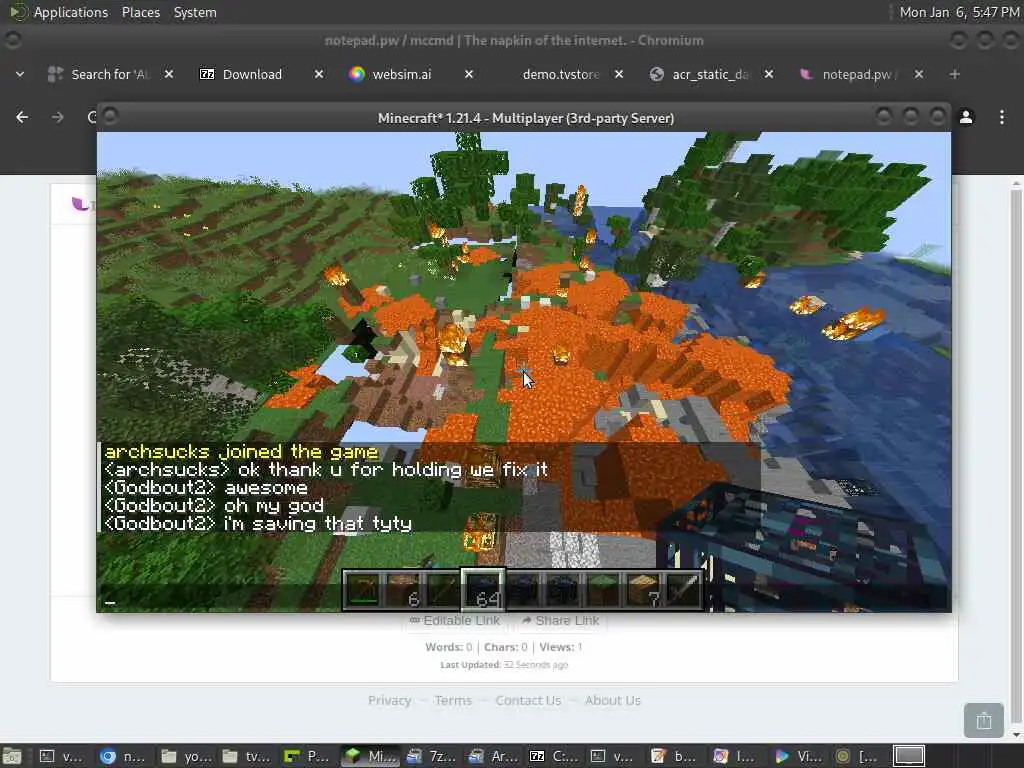Open the Privacy footer link
This screenshot has height=768, width=1024.
[389, 700]
